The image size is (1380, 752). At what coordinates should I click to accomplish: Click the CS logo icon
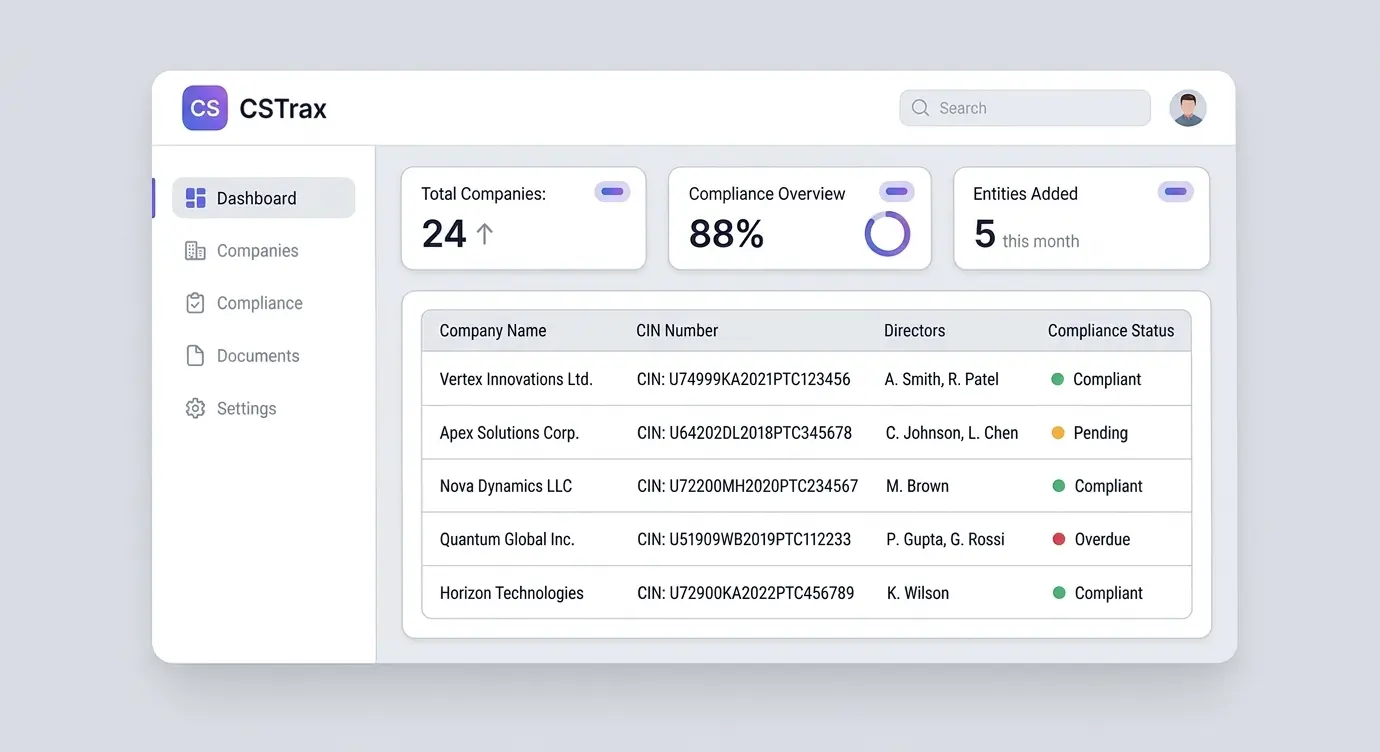(x=205, y=108)
